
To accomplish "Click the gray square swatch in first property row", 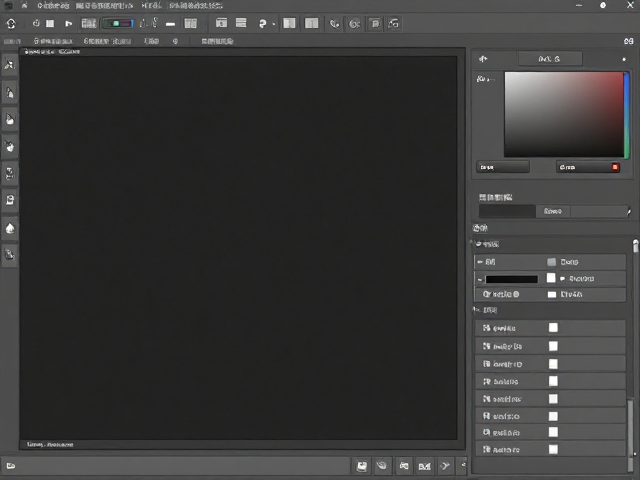I will (x=551, y=262).
